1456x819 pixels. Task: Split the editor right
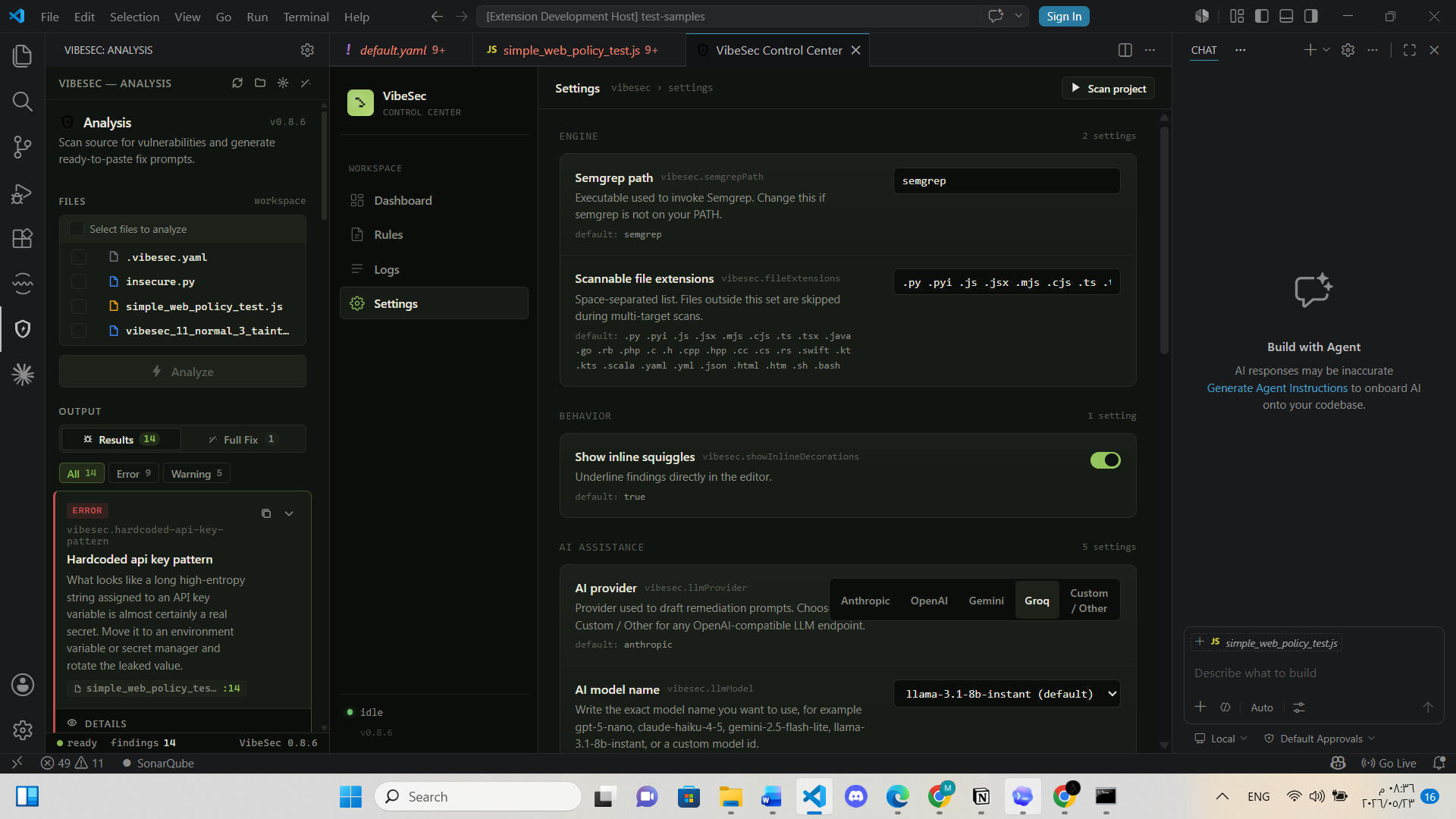pyautogui.click(x=1125, y=50)
